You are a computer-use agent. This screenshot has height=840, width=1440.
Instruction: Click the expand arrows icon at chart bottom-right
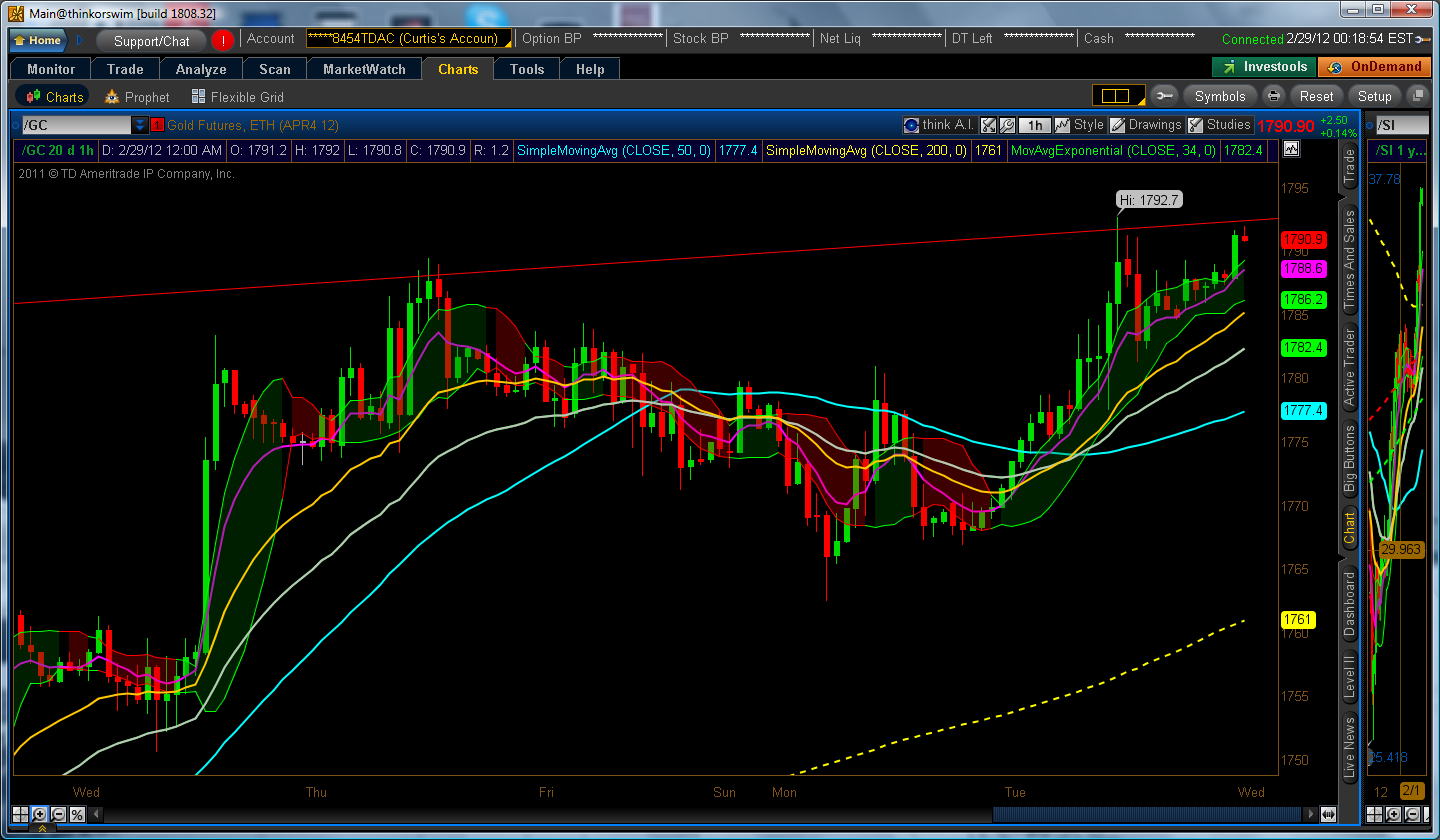coord(1329,815)
